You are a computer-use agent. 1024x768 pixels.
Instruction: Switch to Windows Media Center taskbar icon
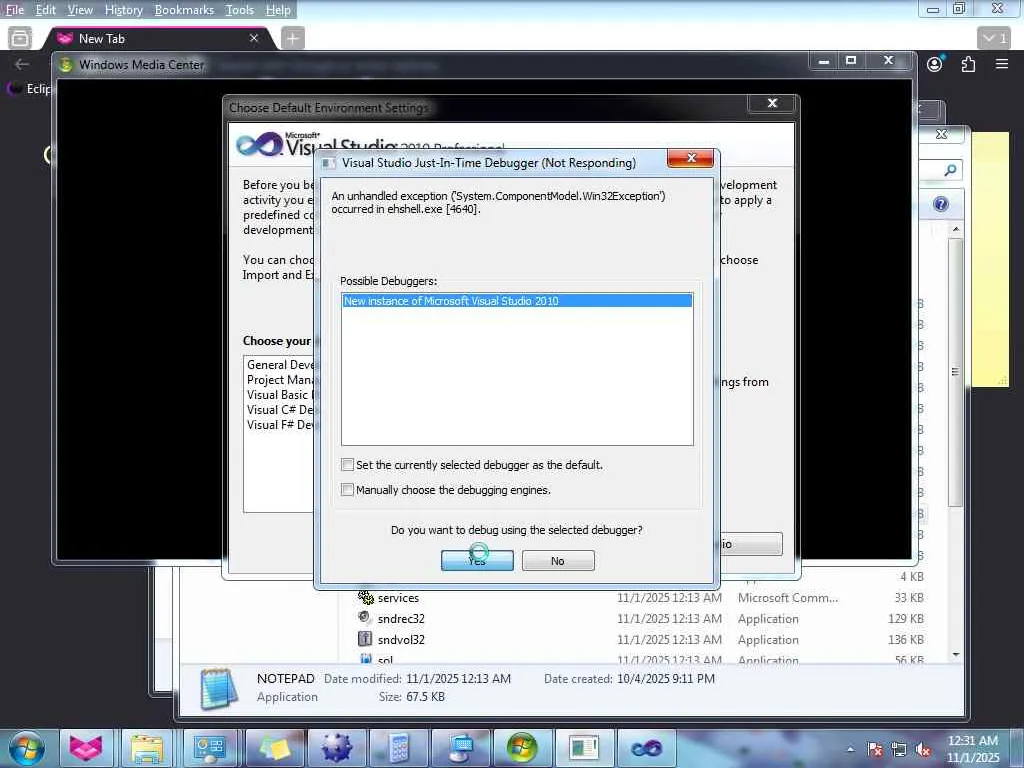(522, 748)
